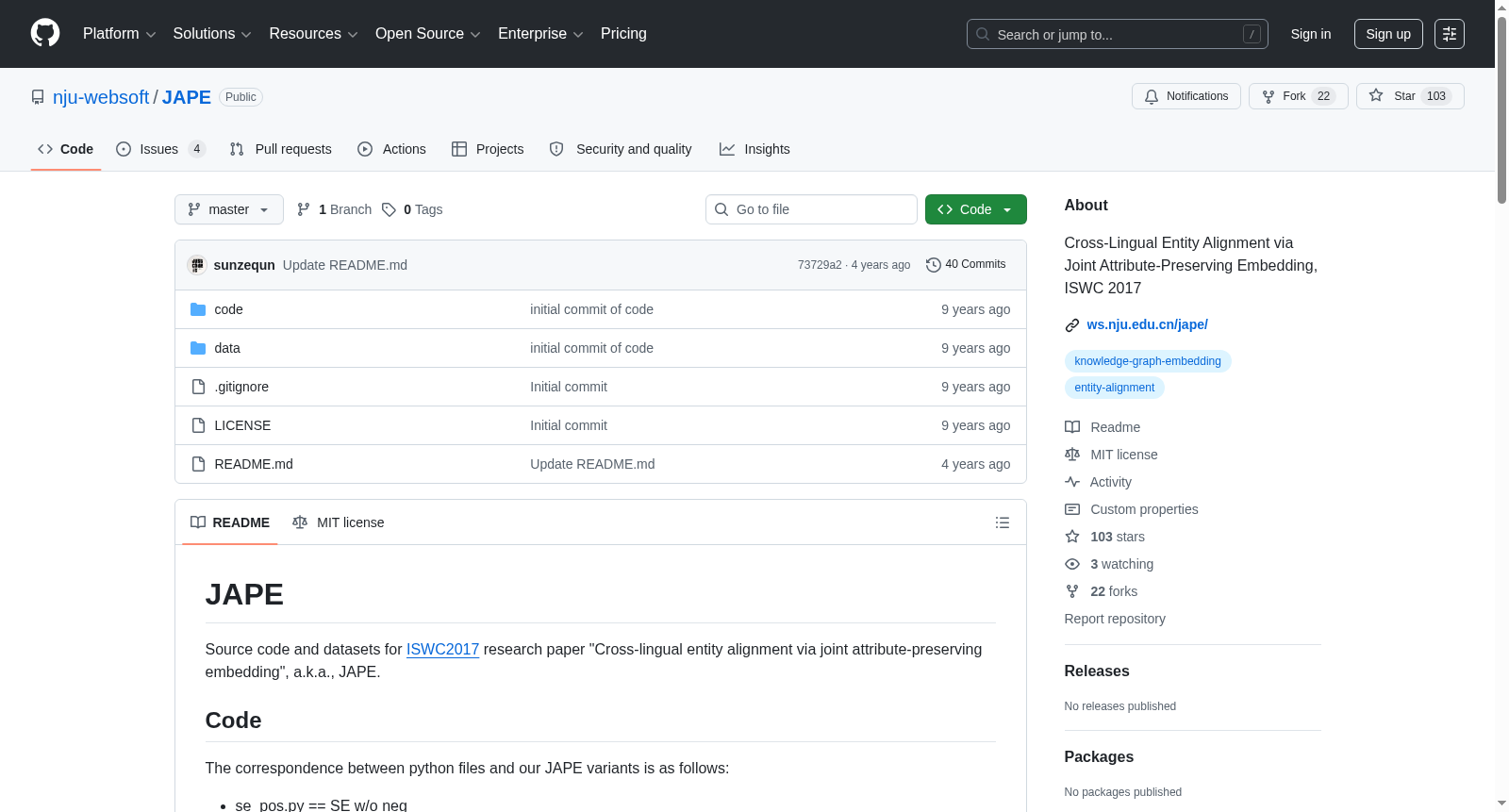Viewport: 1509px width, 812px height.
Task: Click the Releases heading link
Action: click(x=1097, y=671)
